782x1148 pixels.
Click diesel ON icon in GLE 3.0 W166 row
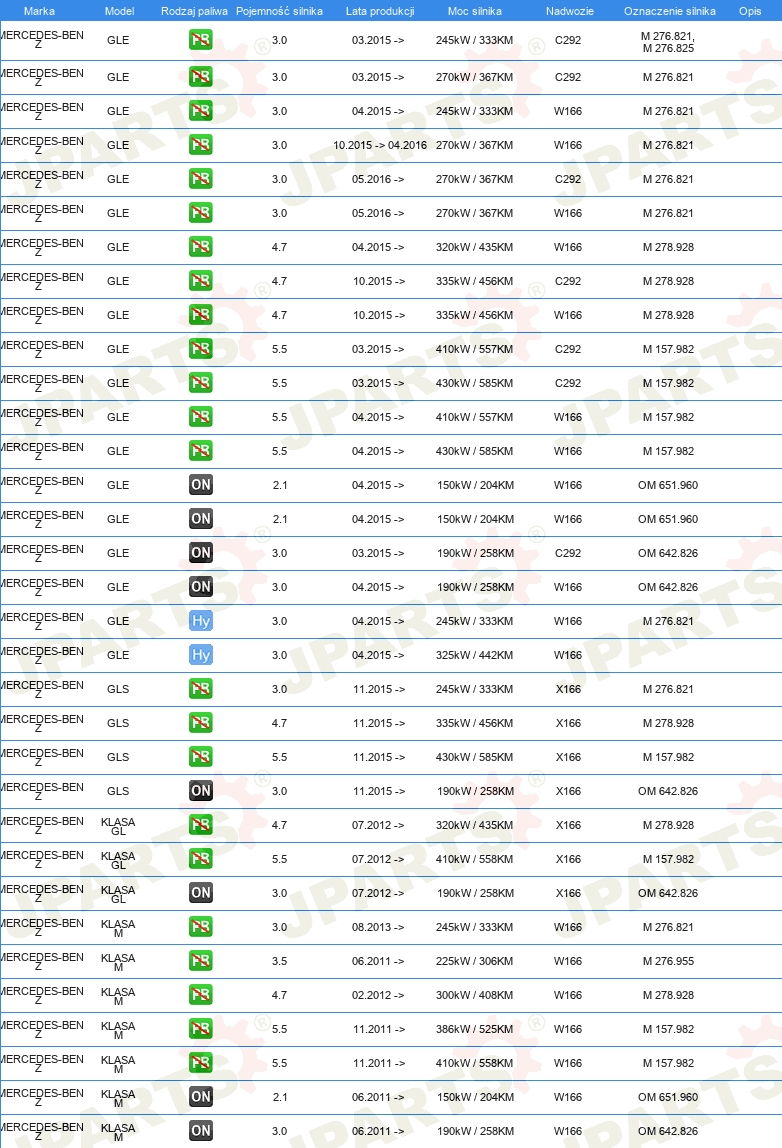(x=201, y=587)
